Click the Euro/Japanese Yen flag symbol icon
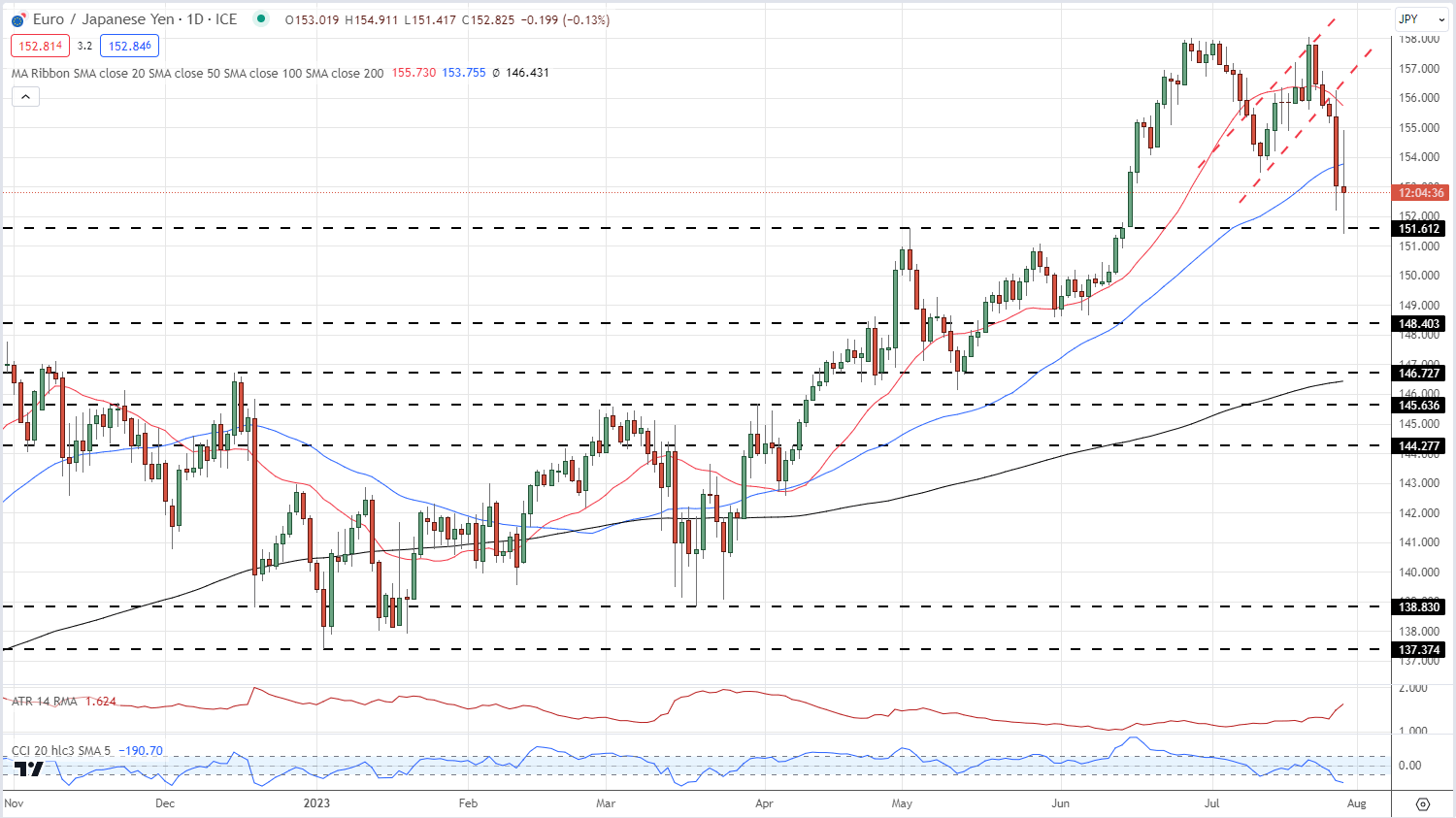1456x818 pixels. 18,19
